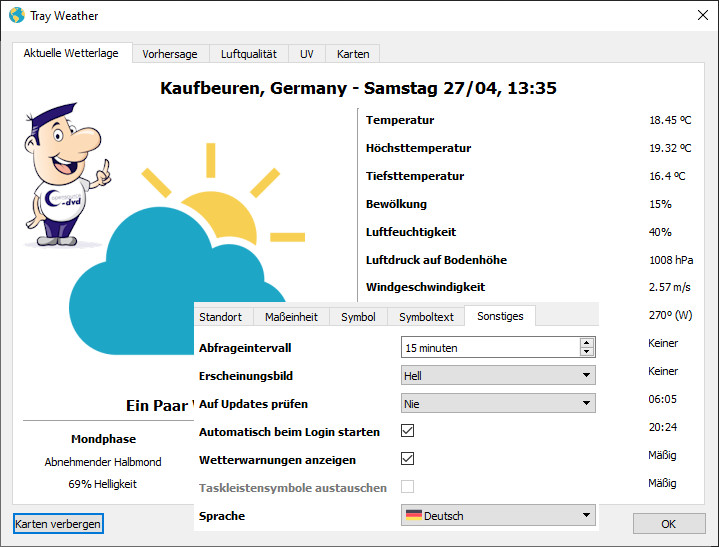Open the Erscheinungsbild dropdown set to Hell

pos(497,376)
